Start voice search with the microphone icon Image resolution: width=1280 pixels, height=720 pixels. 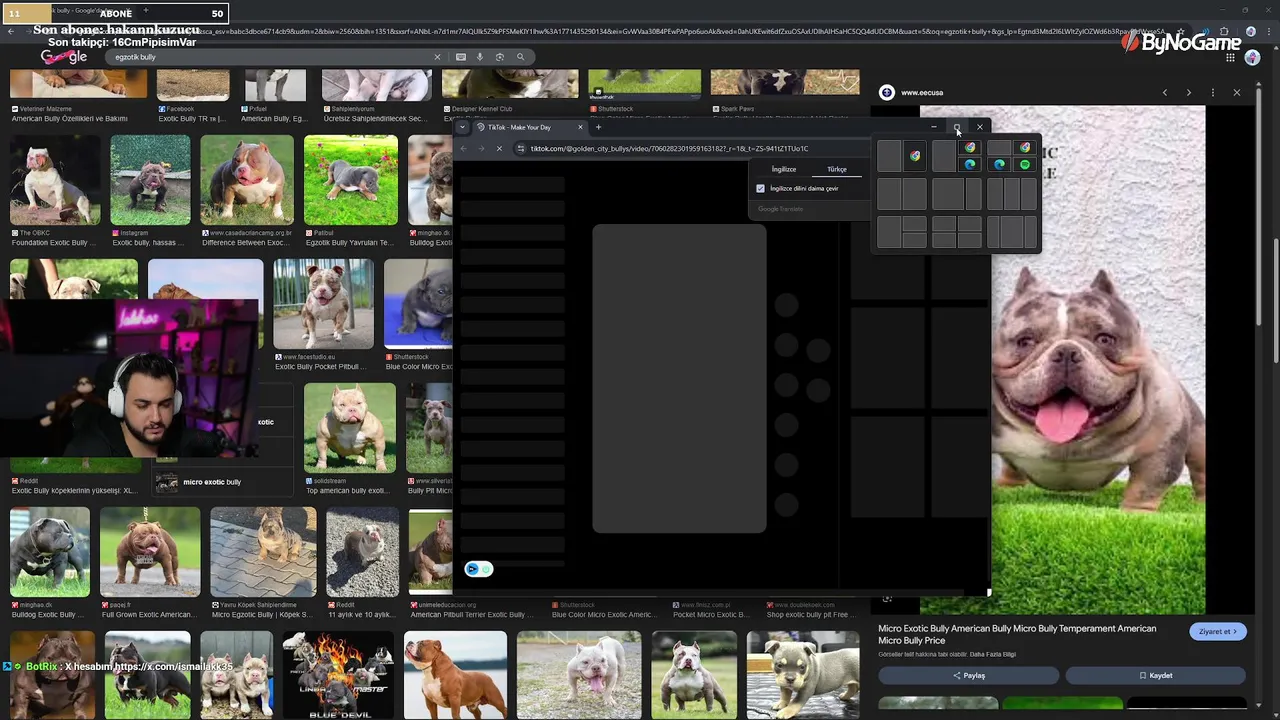(480, 57)
